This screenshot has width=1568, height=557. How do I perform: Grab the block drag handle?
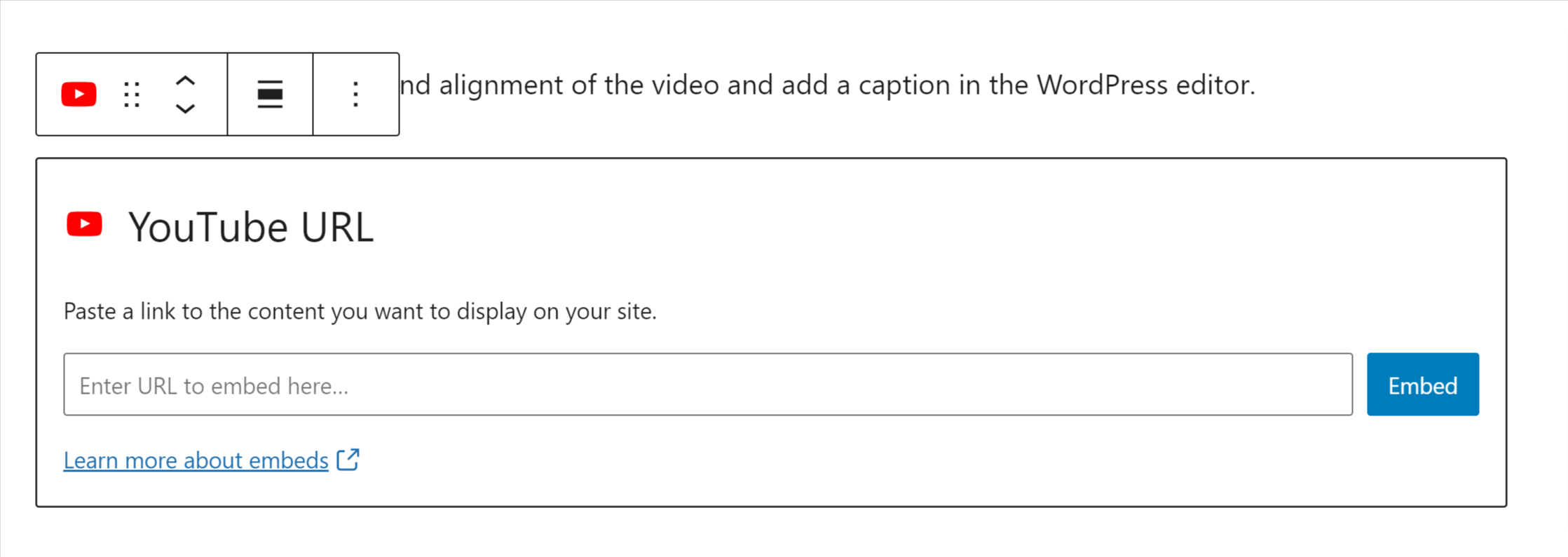pos(132,94)
